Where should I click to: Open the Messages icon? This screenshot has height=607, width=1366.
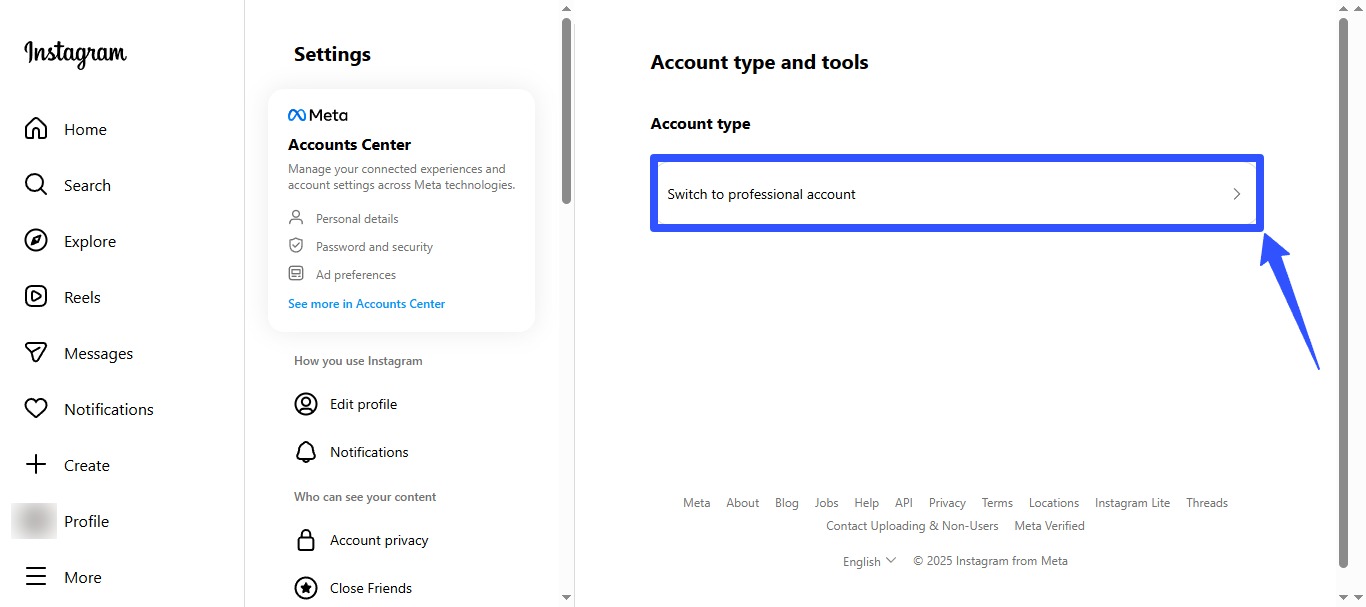click(x=36, y=353)
